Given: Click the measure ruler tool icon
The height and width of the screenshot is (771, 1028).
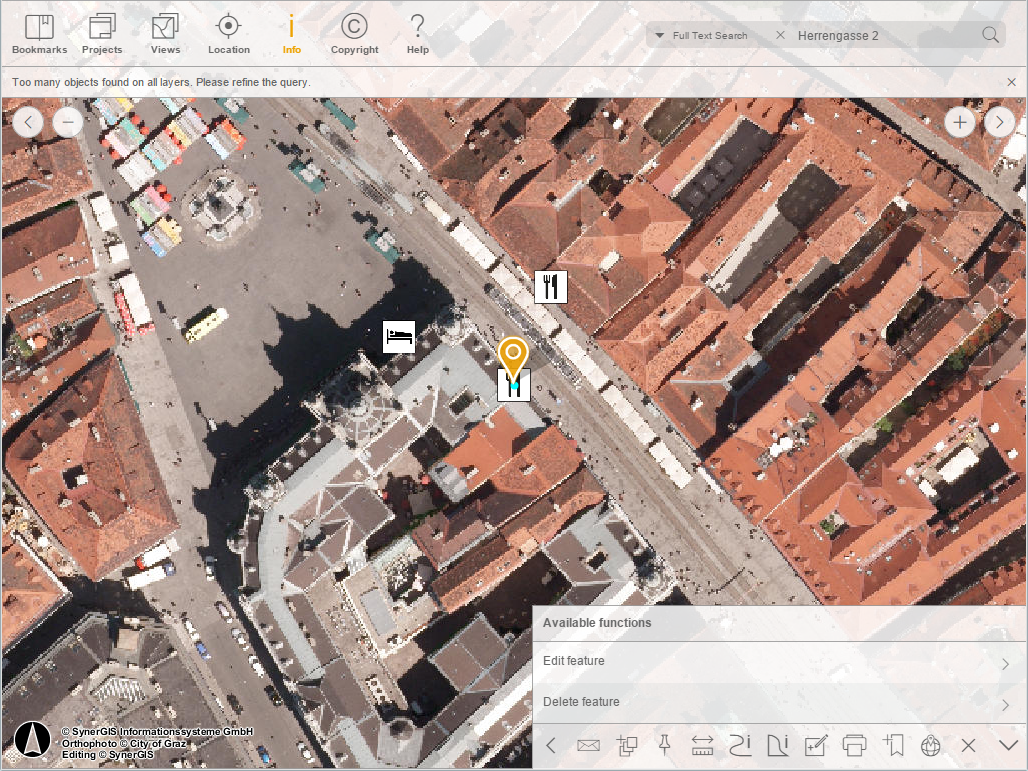Looking at the screenshot, I should coord(702,745).
